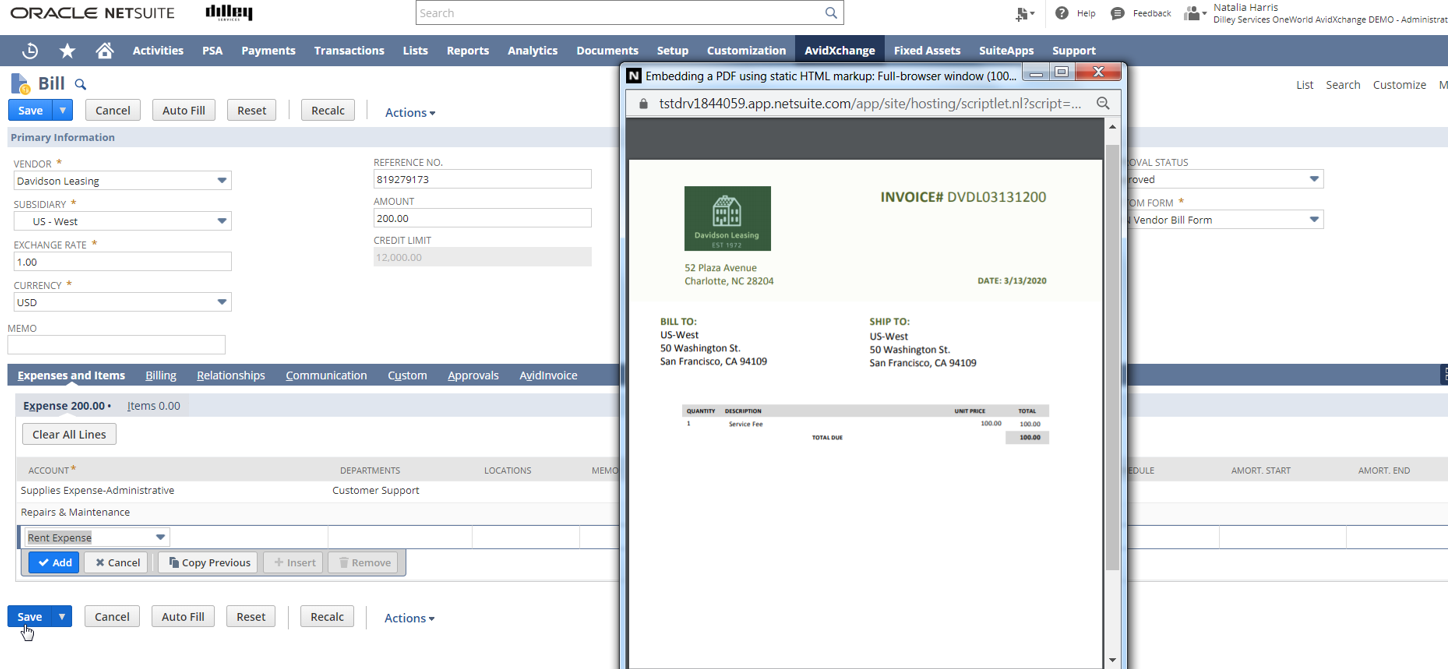Click the Davidson Leasing logo in the invoice

pos(727,218)
